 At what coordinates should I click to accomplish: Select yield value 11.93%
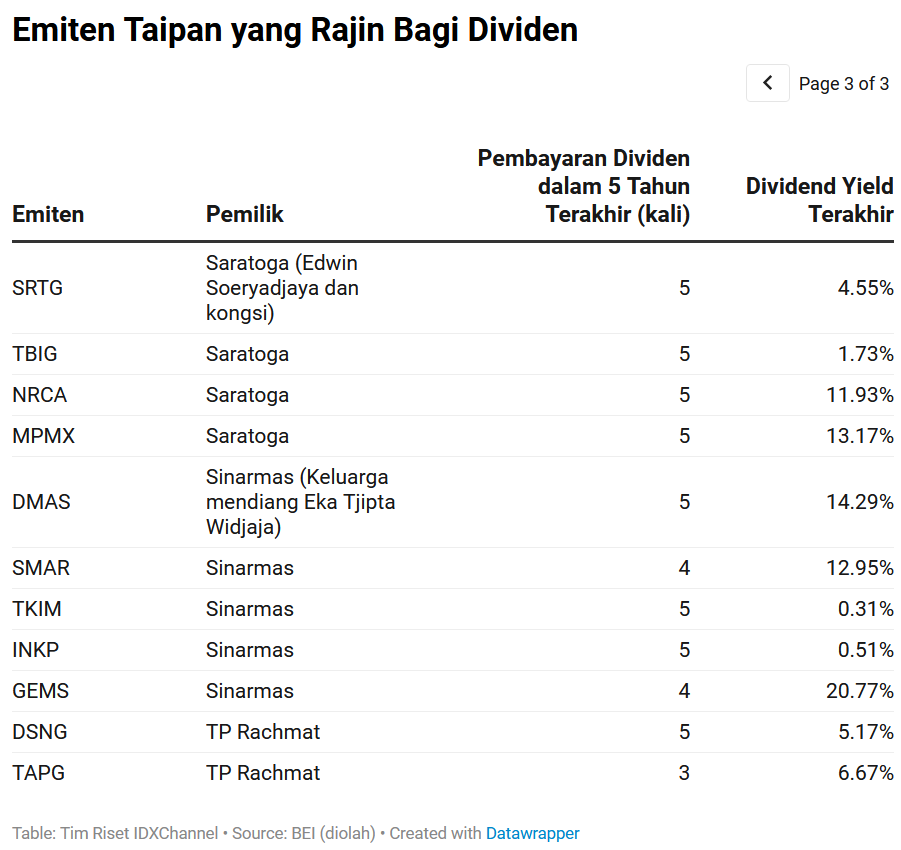point(860,395)
